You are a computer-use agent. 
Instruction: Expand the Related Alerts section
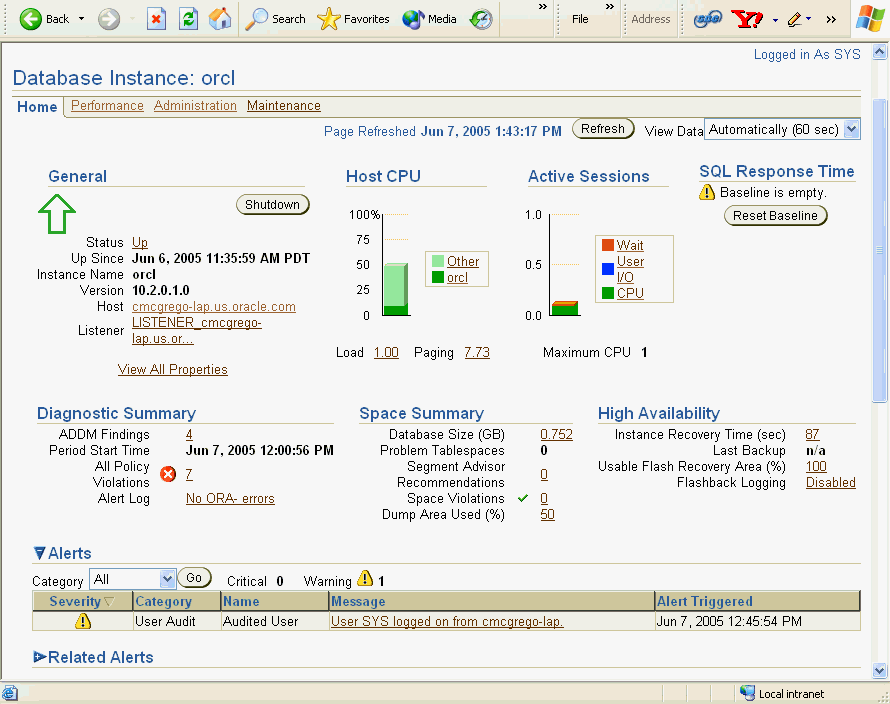click(x=42, y=657)
